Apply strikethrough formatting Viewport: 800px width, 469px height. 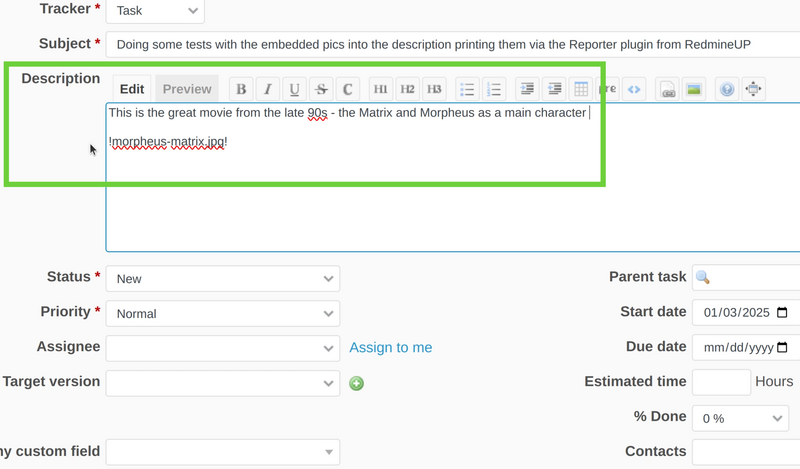320,89
